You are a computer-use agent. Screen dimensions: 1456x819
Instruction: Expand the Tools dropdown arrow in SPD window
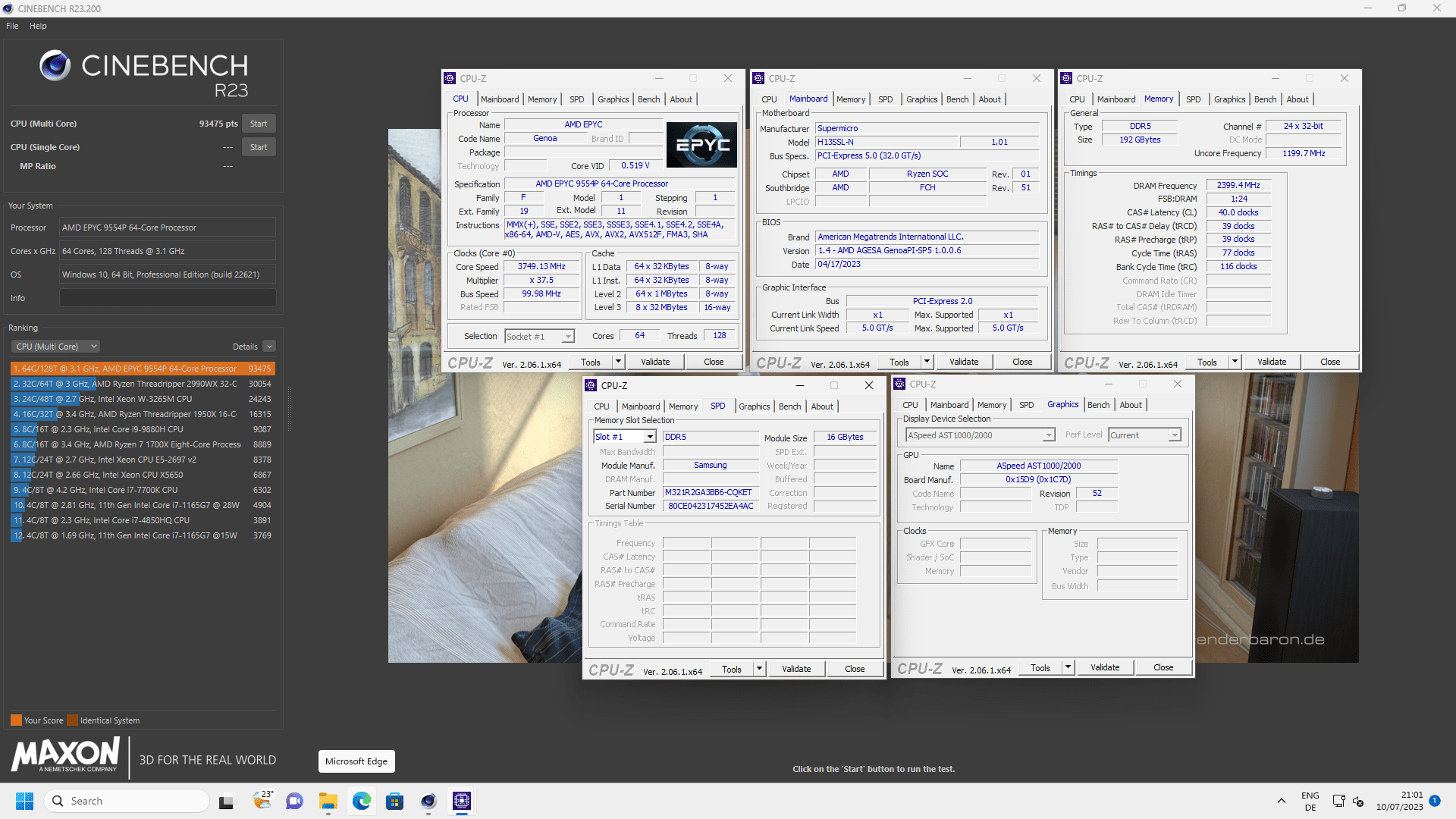(759, 669)
